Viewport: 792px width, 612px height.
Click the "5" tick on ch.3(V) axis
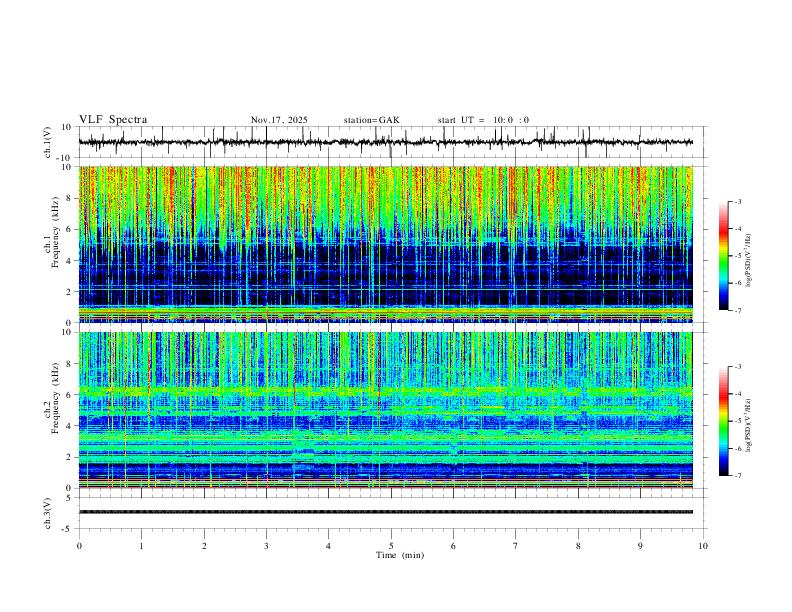click(x=69, y=497)
